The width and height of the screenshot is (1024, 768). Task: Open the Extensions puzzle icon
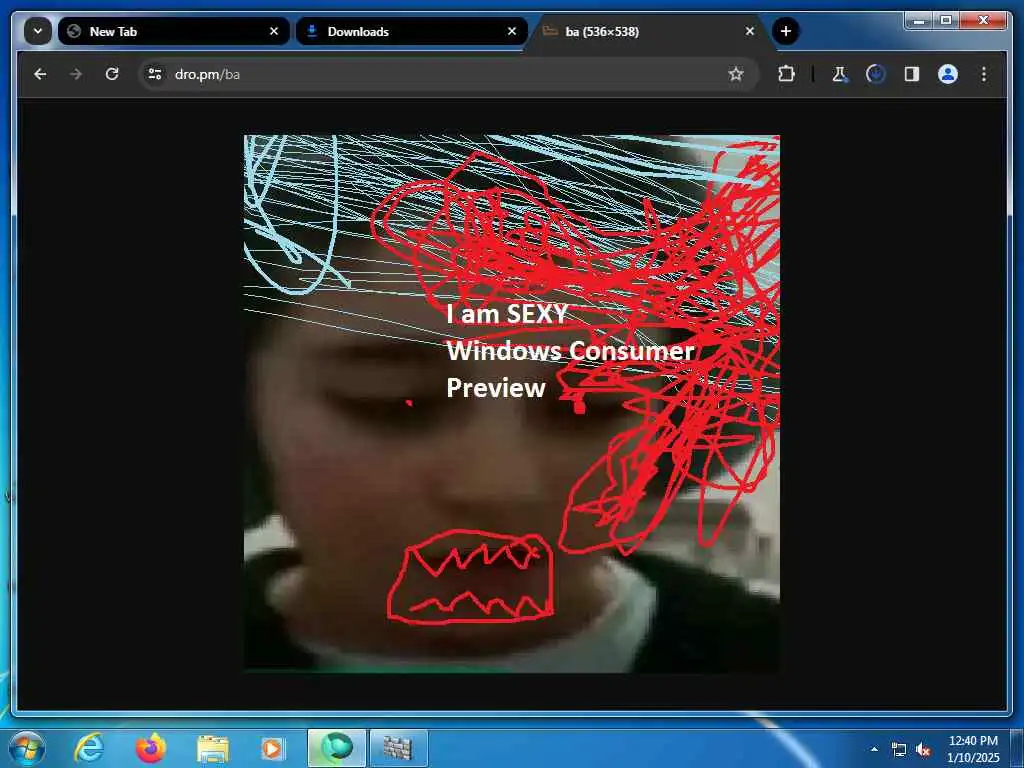[786, 74]
